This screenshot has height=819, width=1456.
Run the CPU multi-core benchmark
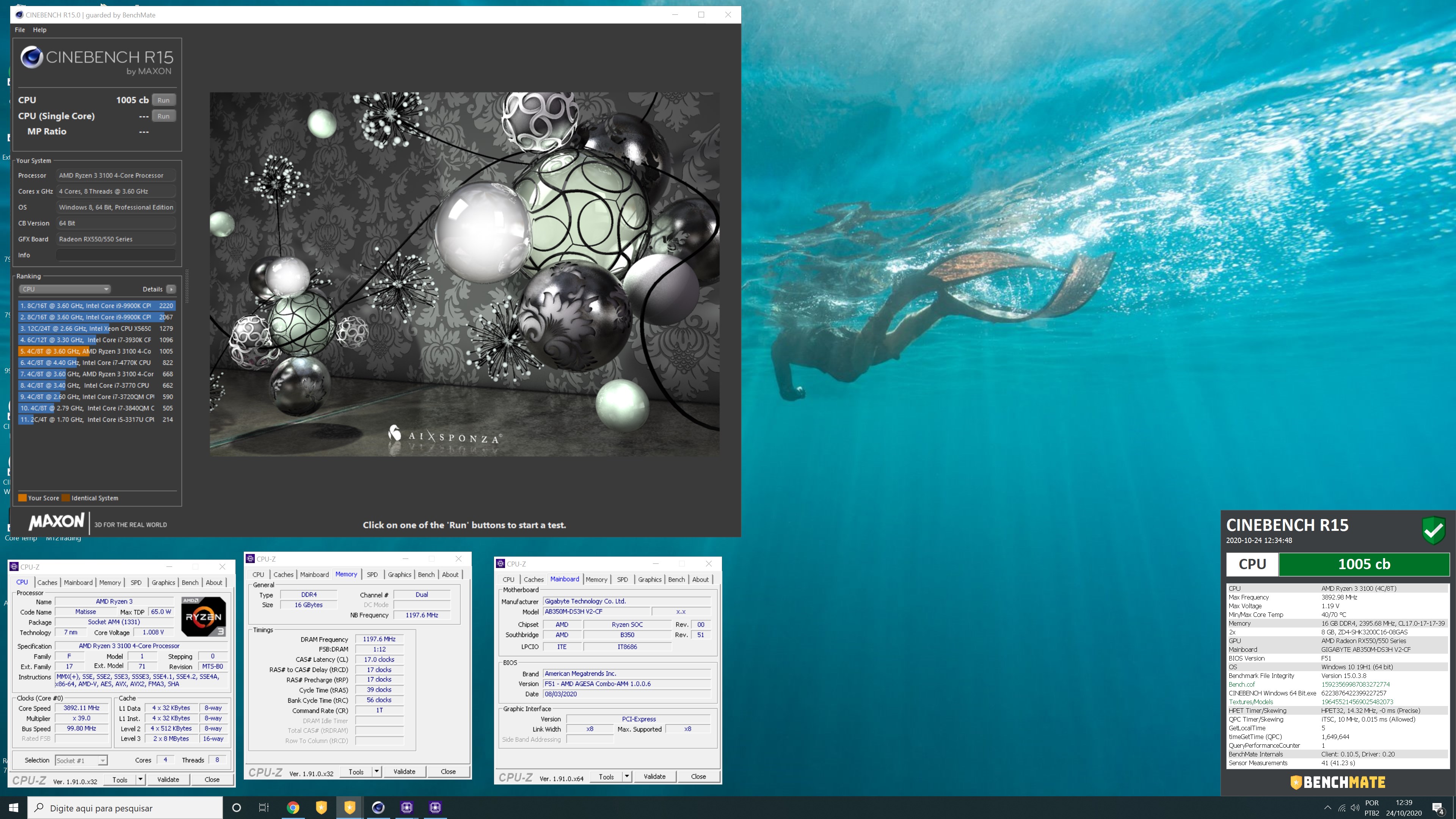(x=163, y=100)
